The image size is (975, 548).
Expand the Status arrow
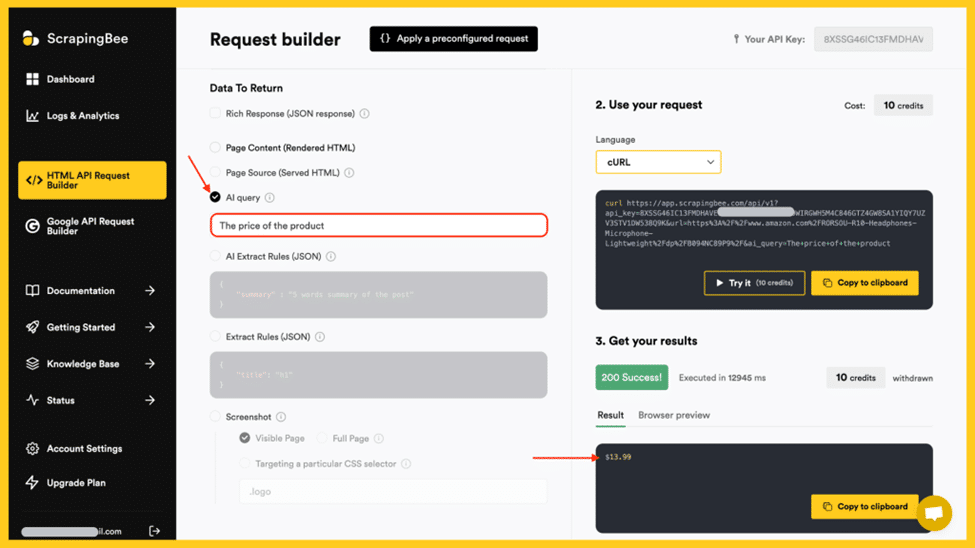150,400
